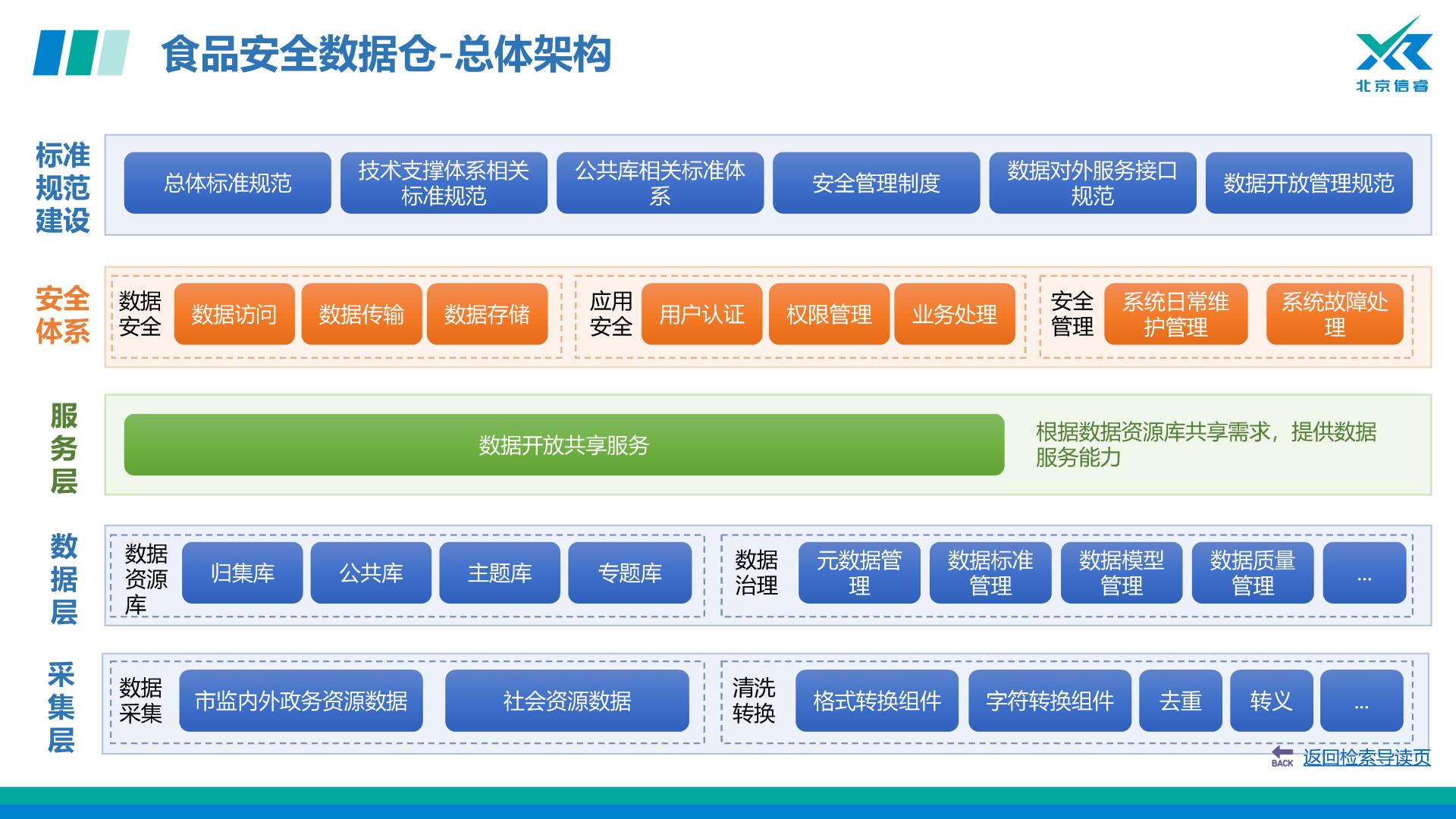Screen dimensions: 1456x819
Task: Select the 安全管理制度 block
Action: point(876,183)
